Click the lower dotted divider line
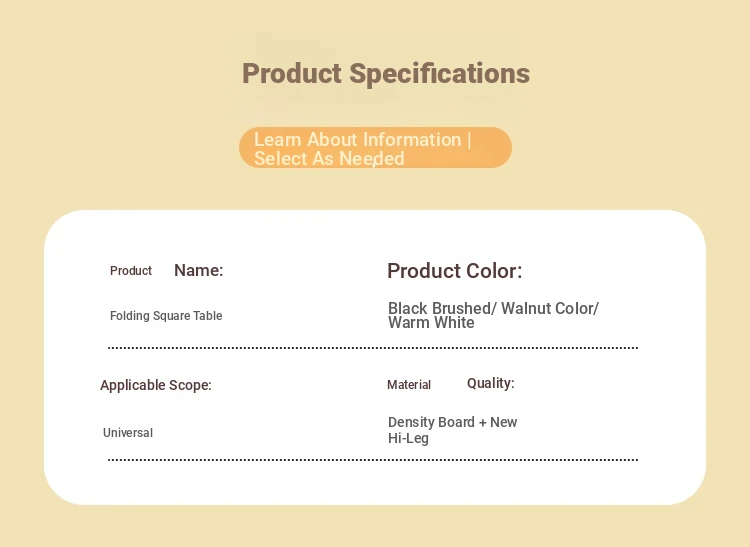Image resolution: width=750 pixels, height=547 pixels. click(373, 460)
